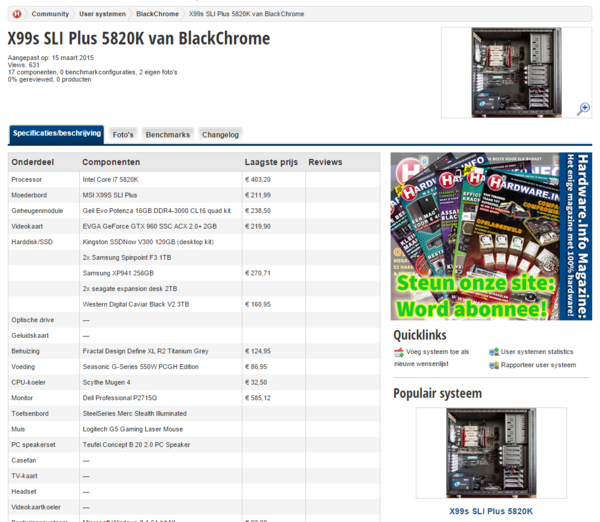This screenshot has width=600, height=522.
Task: Click the magnifier zoom icon on the system photo
Action: [x=583, y=109]
